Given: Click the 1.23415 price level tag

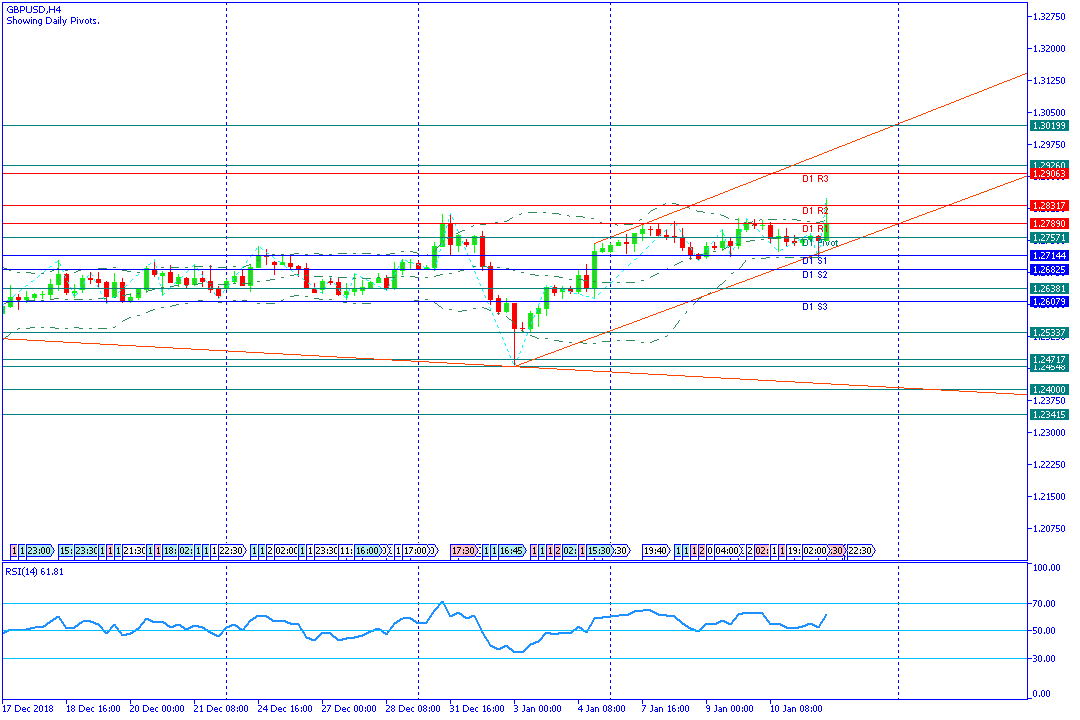Looking at the screenshot, I should [x=1049, y=415].
